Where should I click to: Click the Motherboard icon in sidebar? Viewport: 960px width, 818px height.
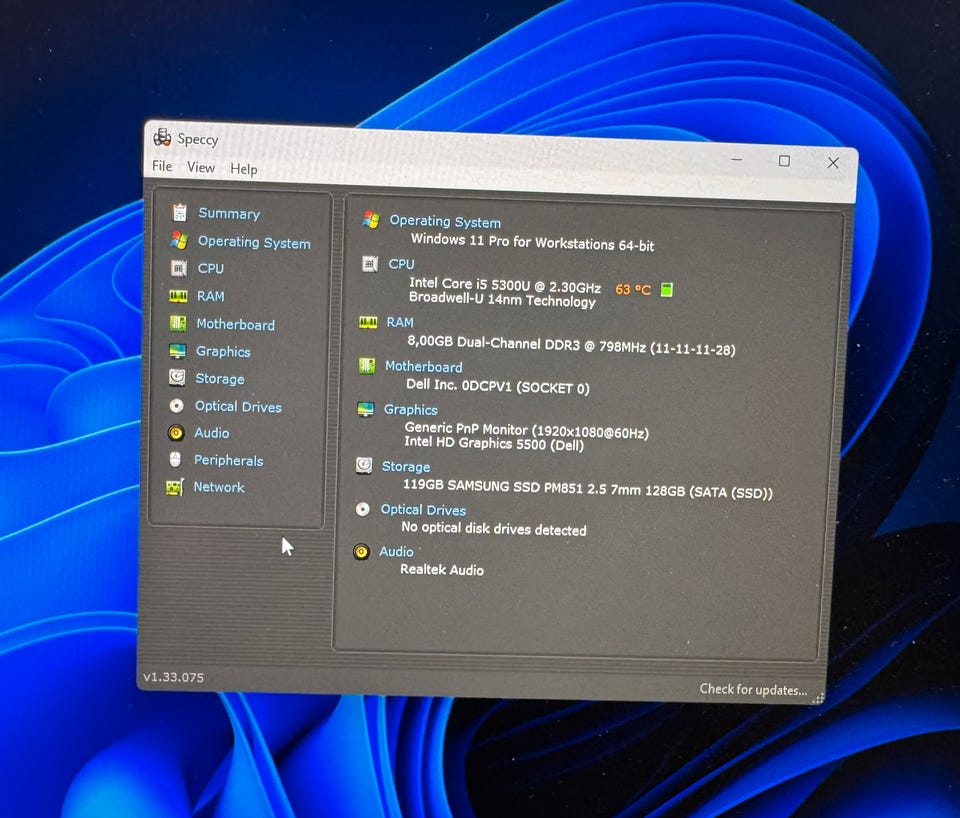178,323
